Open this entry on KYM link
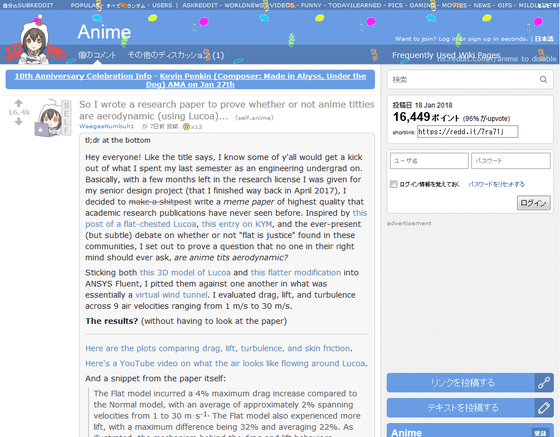 [236, 224]
